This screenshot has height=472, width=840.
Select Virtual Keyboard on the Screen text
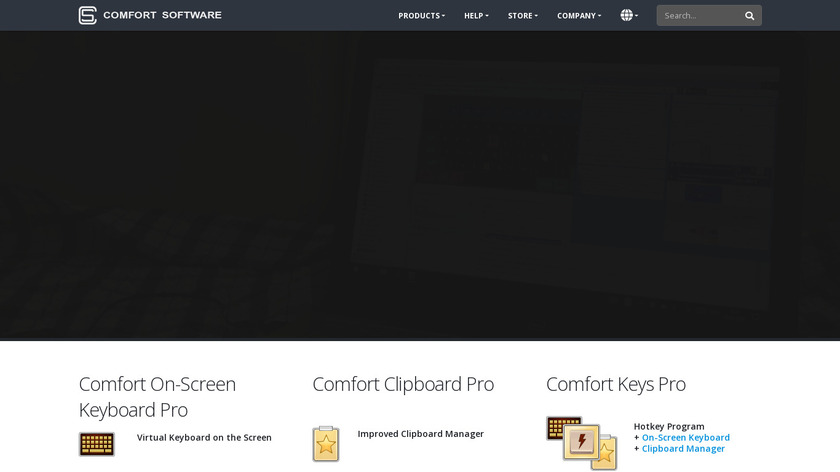click(x=204, y=437)
